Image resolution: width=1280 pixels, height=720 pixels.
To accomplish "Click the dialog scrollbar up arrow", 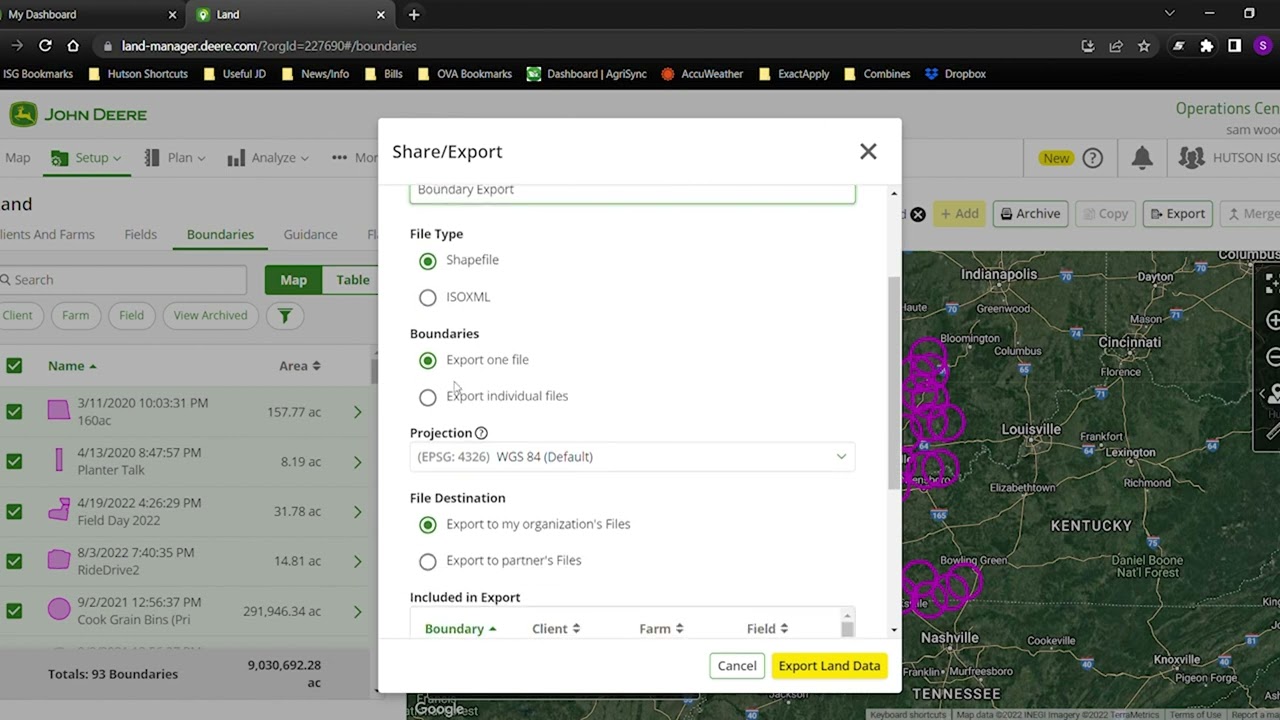I will [x=894, y=193].
